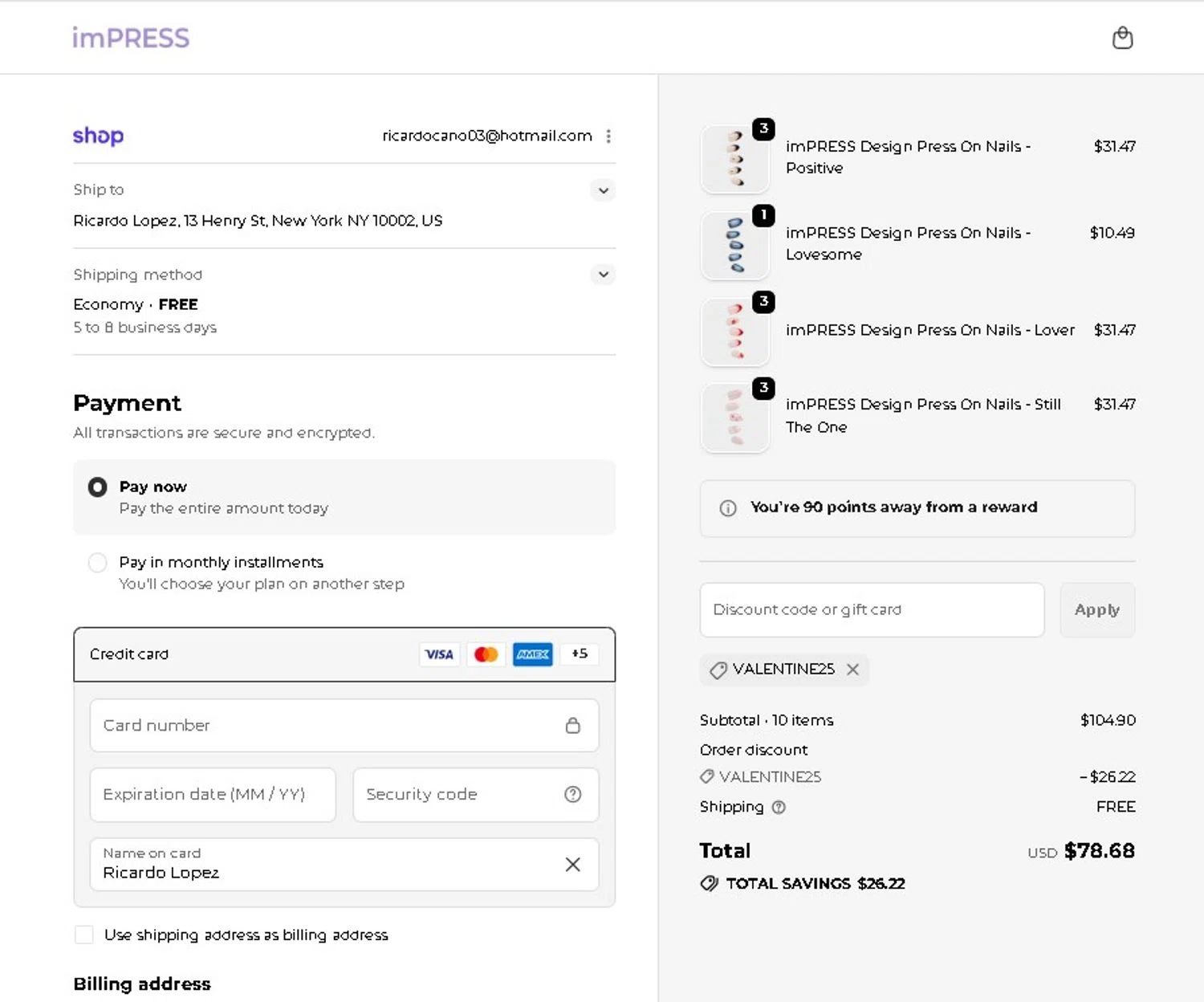Click the Credit card header row

pos(344,654)
